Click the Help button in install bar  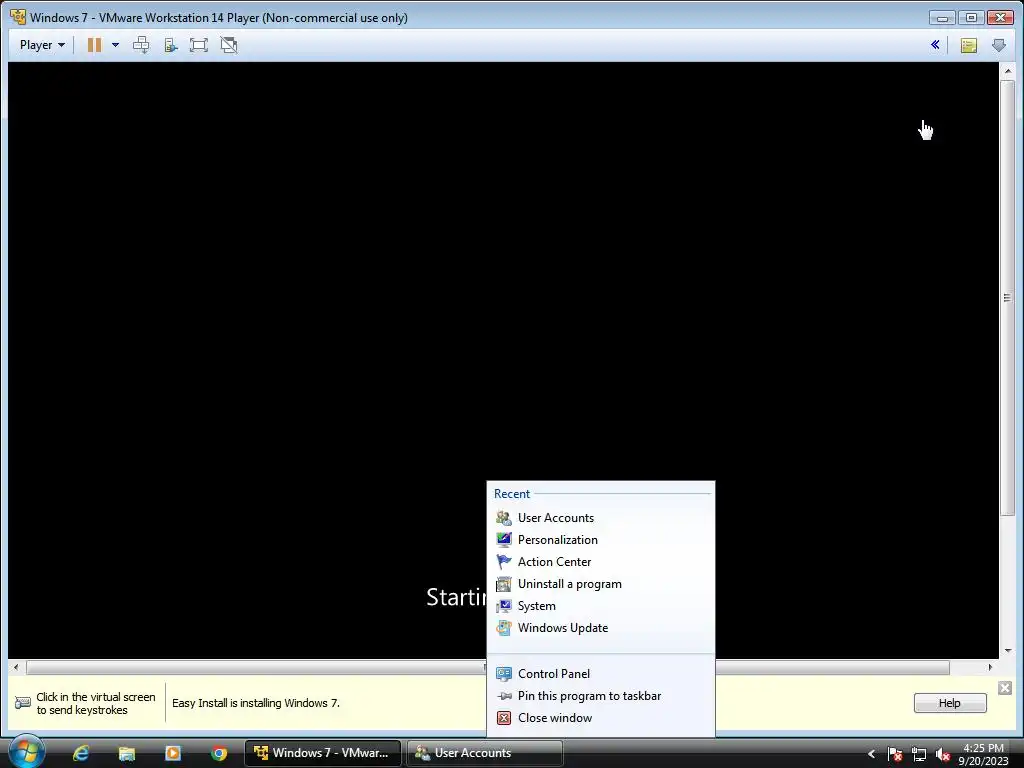pos(950,703)
